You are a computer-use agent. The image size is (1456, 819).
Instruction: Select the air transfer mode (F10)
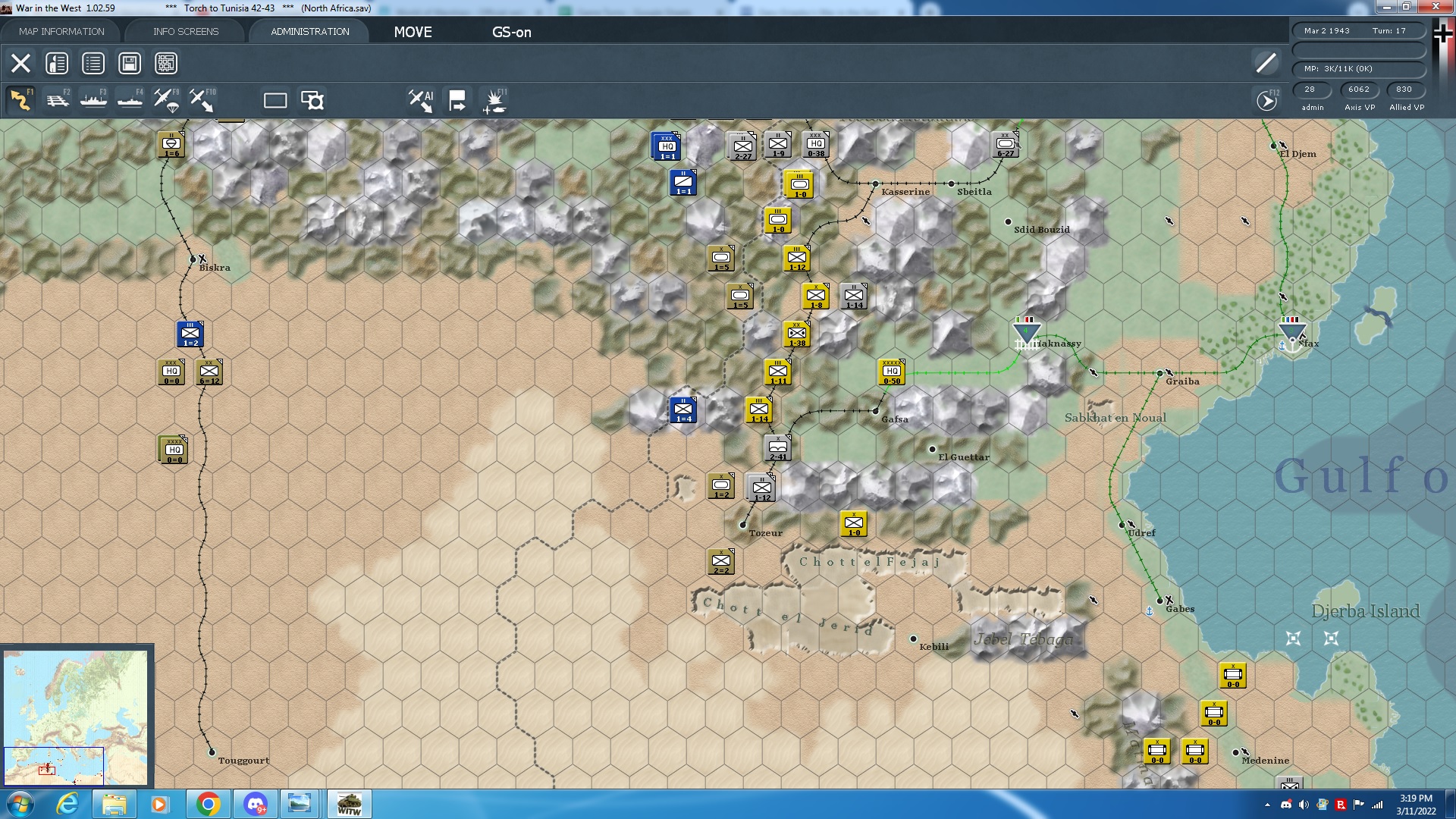click(x=202, y=100)
